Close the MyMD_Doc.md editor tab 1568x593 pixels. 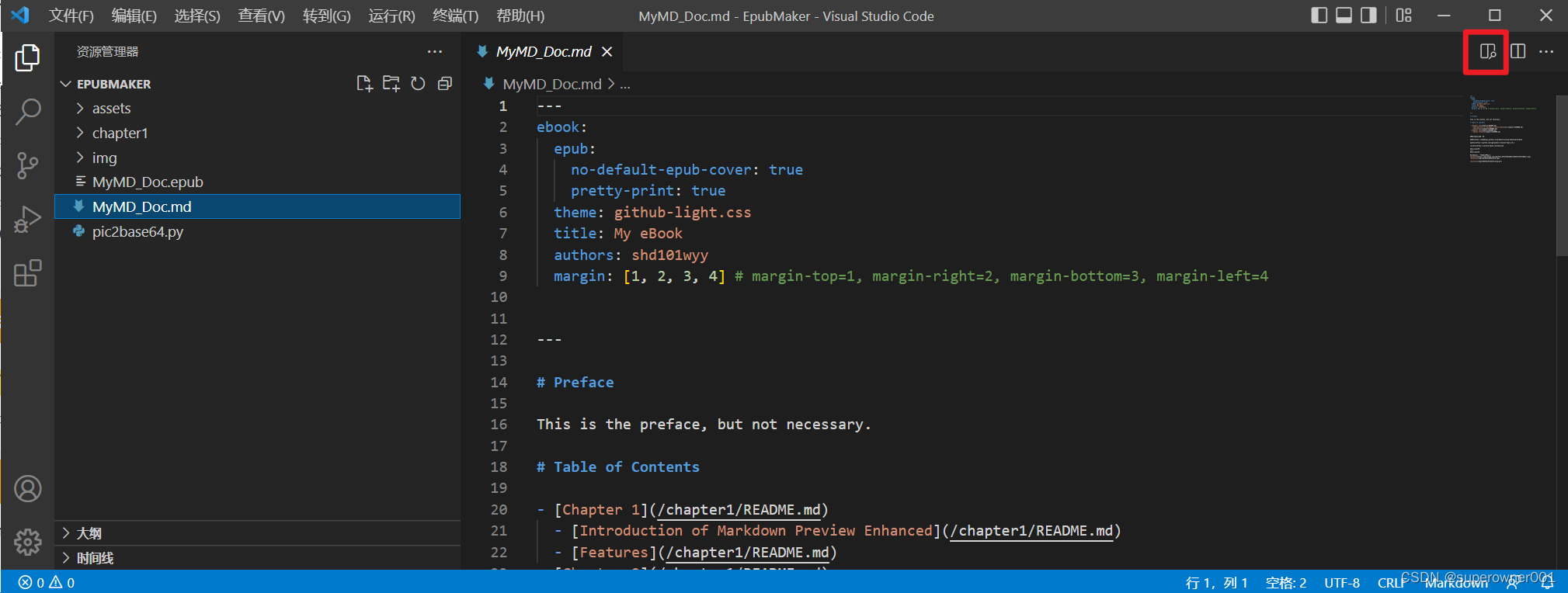pos(607,52)
